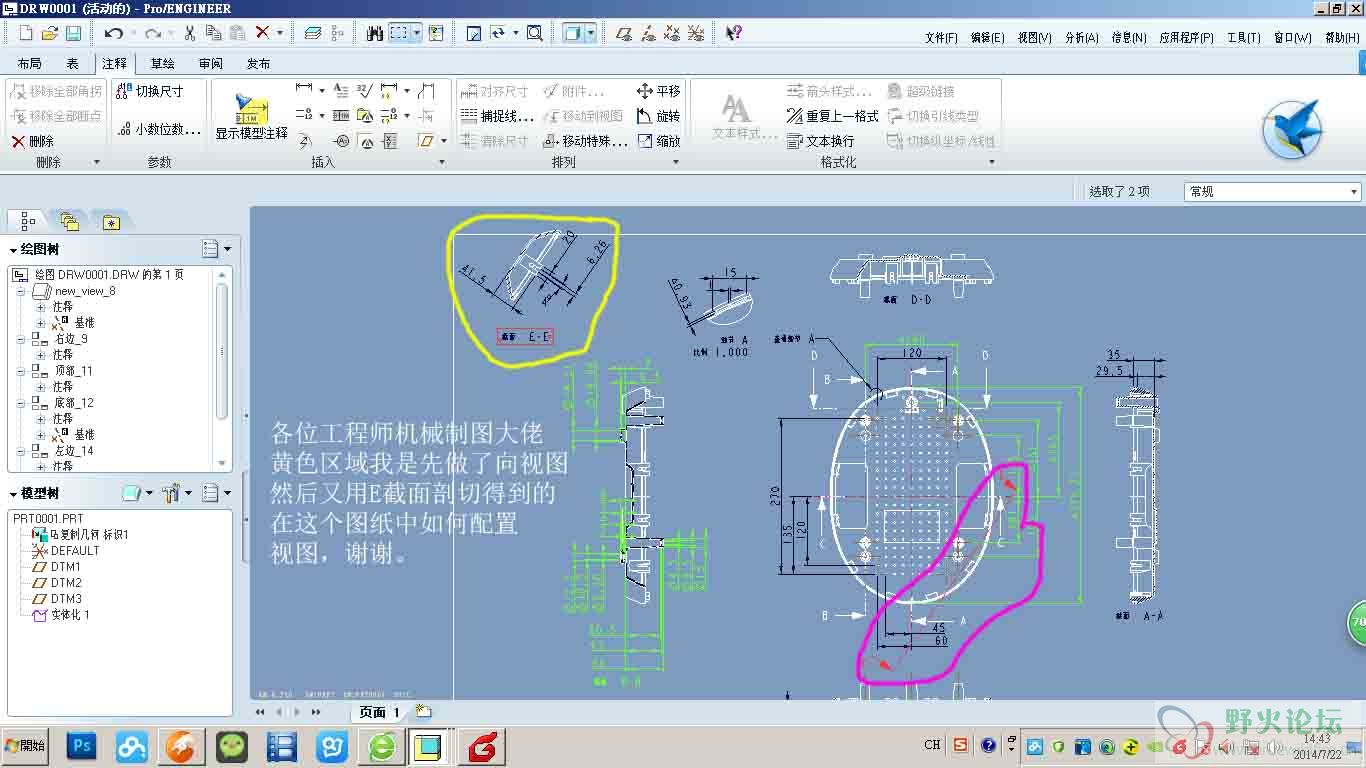Open the 分析(A) menu

(1081, 38)
